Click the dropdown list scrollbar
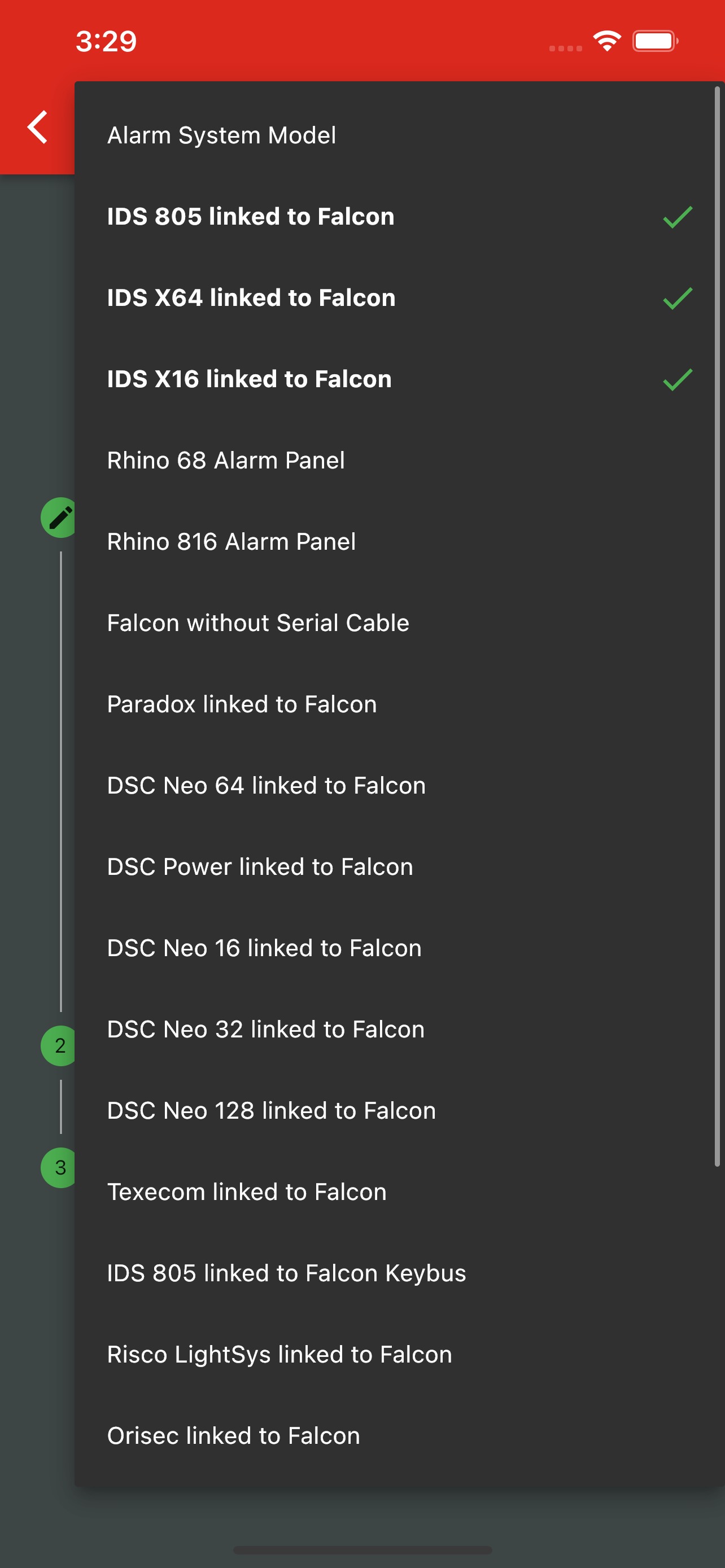725x1568 pixels. click(x=717, y=626)
